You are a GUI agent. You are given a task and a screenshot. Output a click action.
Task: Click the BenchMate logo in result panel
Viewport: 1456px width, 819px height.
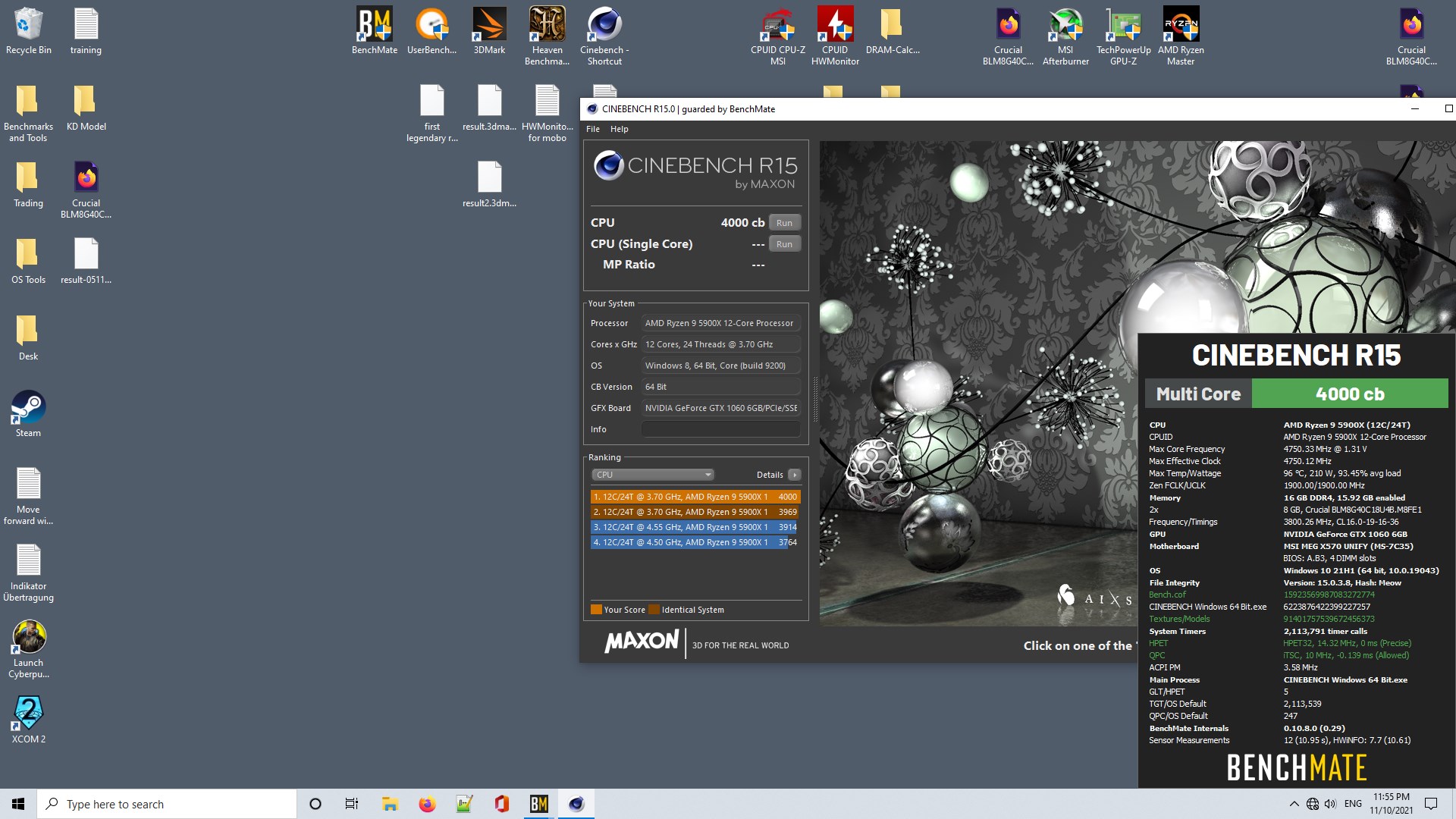pos(1297,767)
